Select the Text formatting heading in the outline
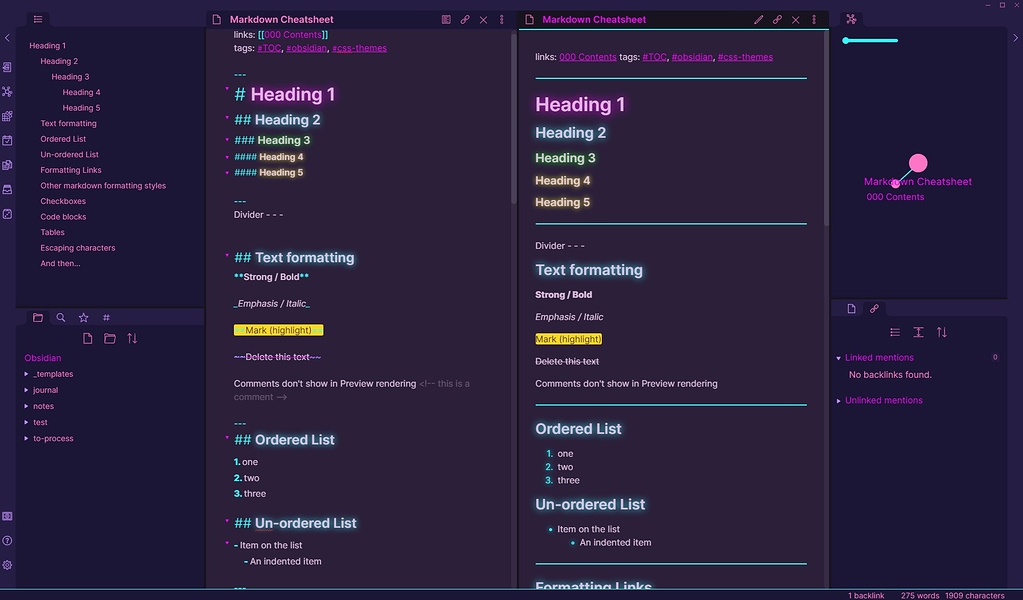 pyautogui.click(x=70, y=122)
